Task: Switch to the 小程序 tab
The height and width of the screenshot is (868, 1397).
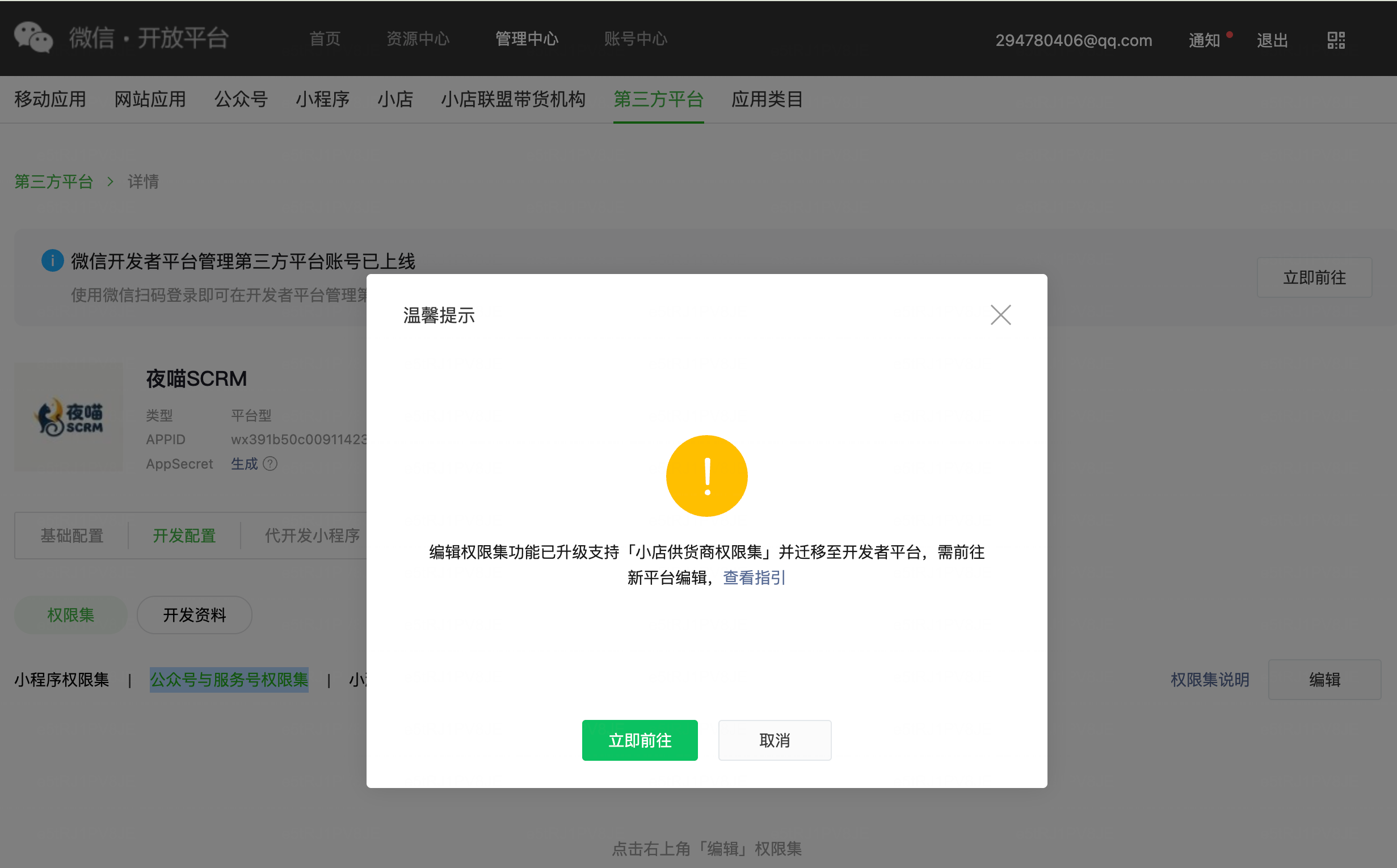Action: pyautogui.click(x=322, y=99)
